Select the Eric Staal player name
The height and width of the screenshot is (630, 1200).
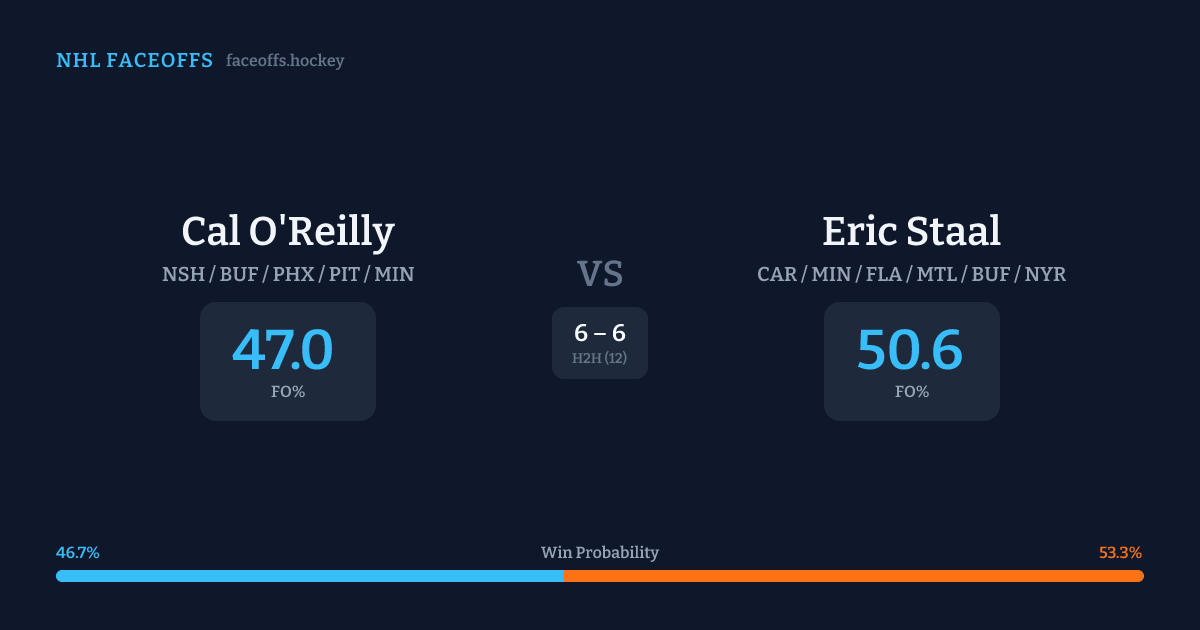click(911, 231)
